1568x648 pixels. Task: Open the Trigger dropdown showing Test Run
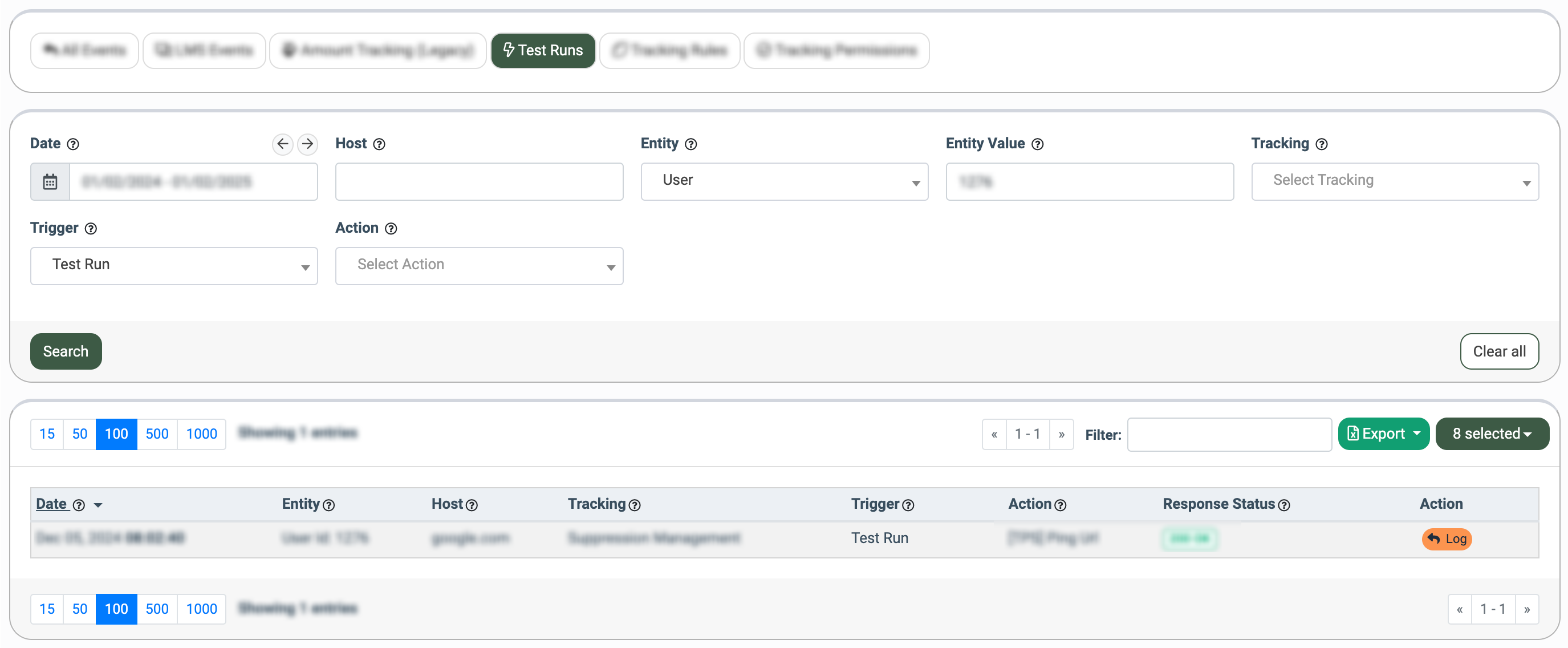(173, 266)
